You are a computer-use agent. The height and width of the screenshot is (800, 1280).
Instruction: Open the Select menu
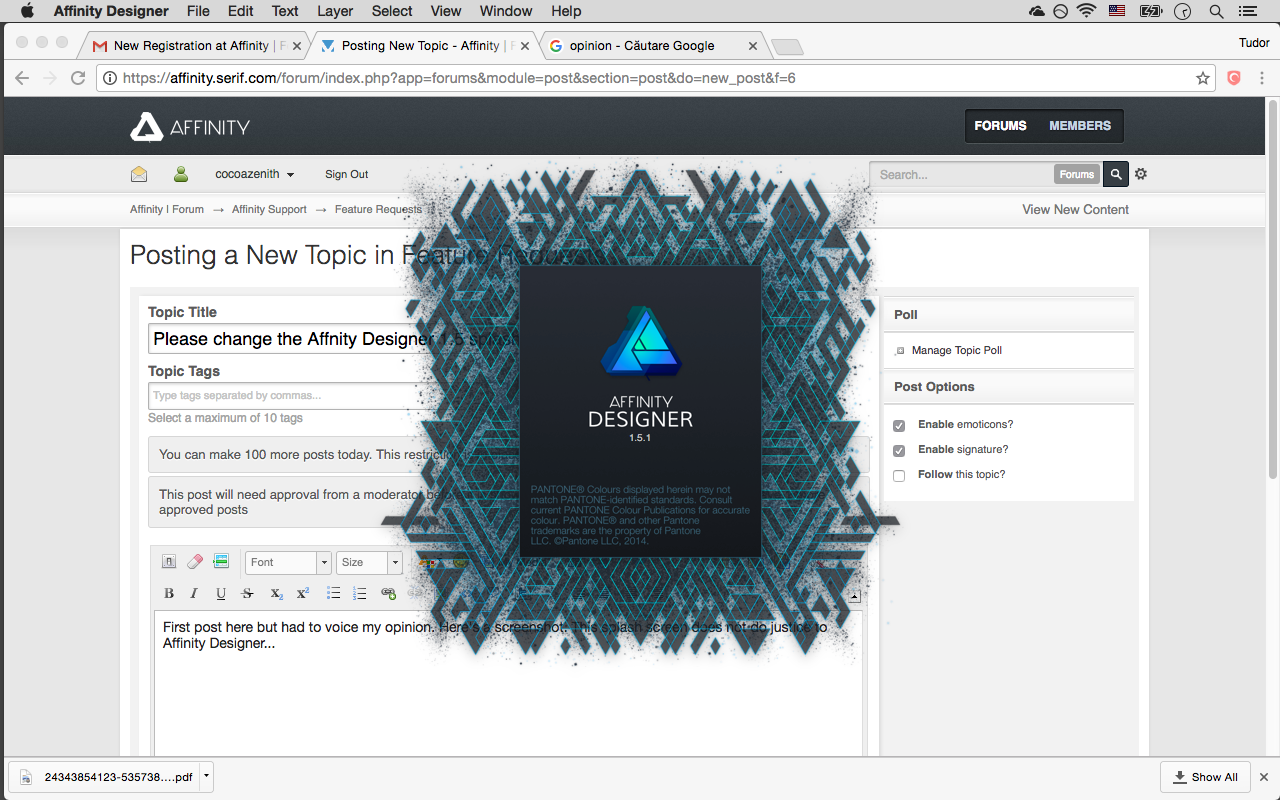(x=392, y=11)
